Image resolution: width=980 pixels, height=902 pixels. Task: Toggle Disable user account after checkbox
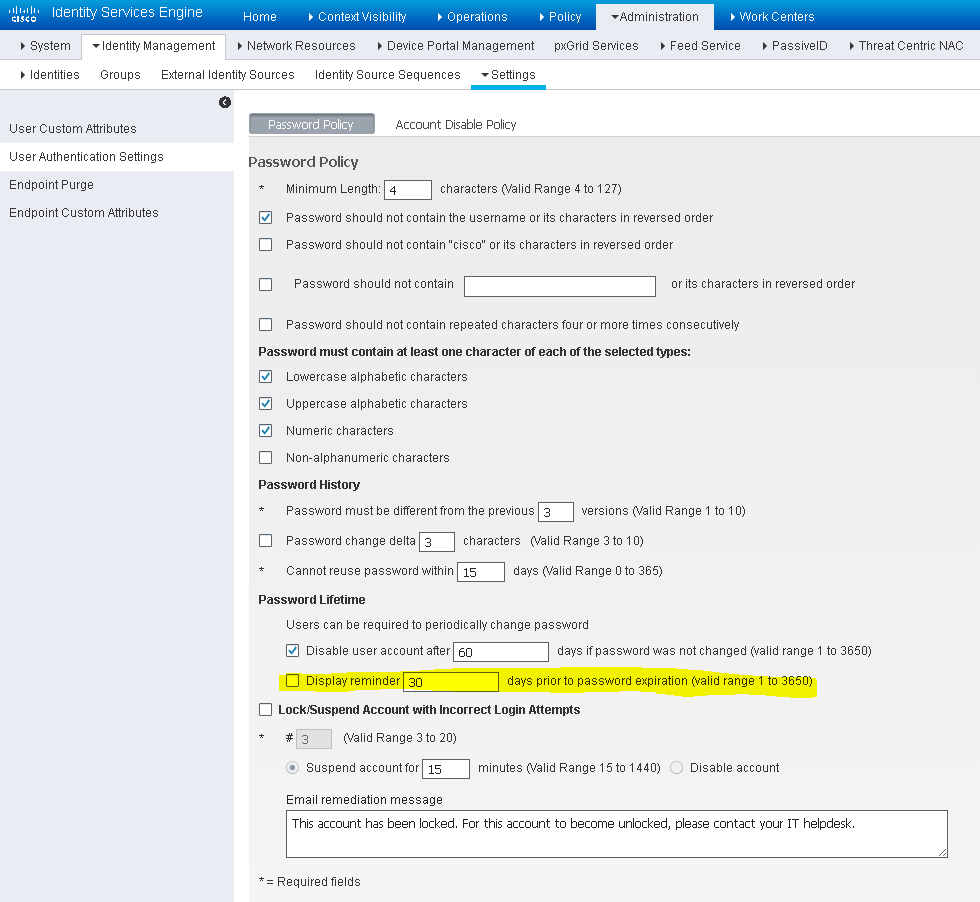[292, 650]
